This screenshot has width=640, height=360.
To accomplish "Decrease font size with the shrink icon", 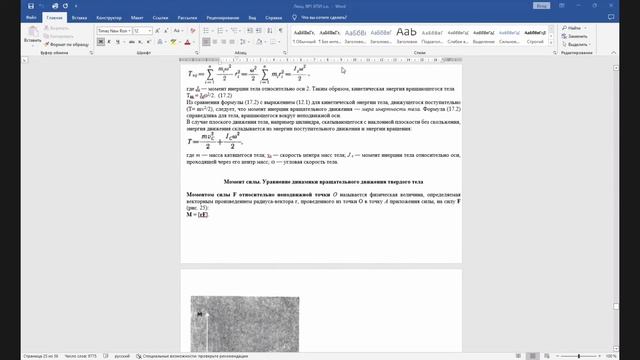I will (x=166, y=31).
